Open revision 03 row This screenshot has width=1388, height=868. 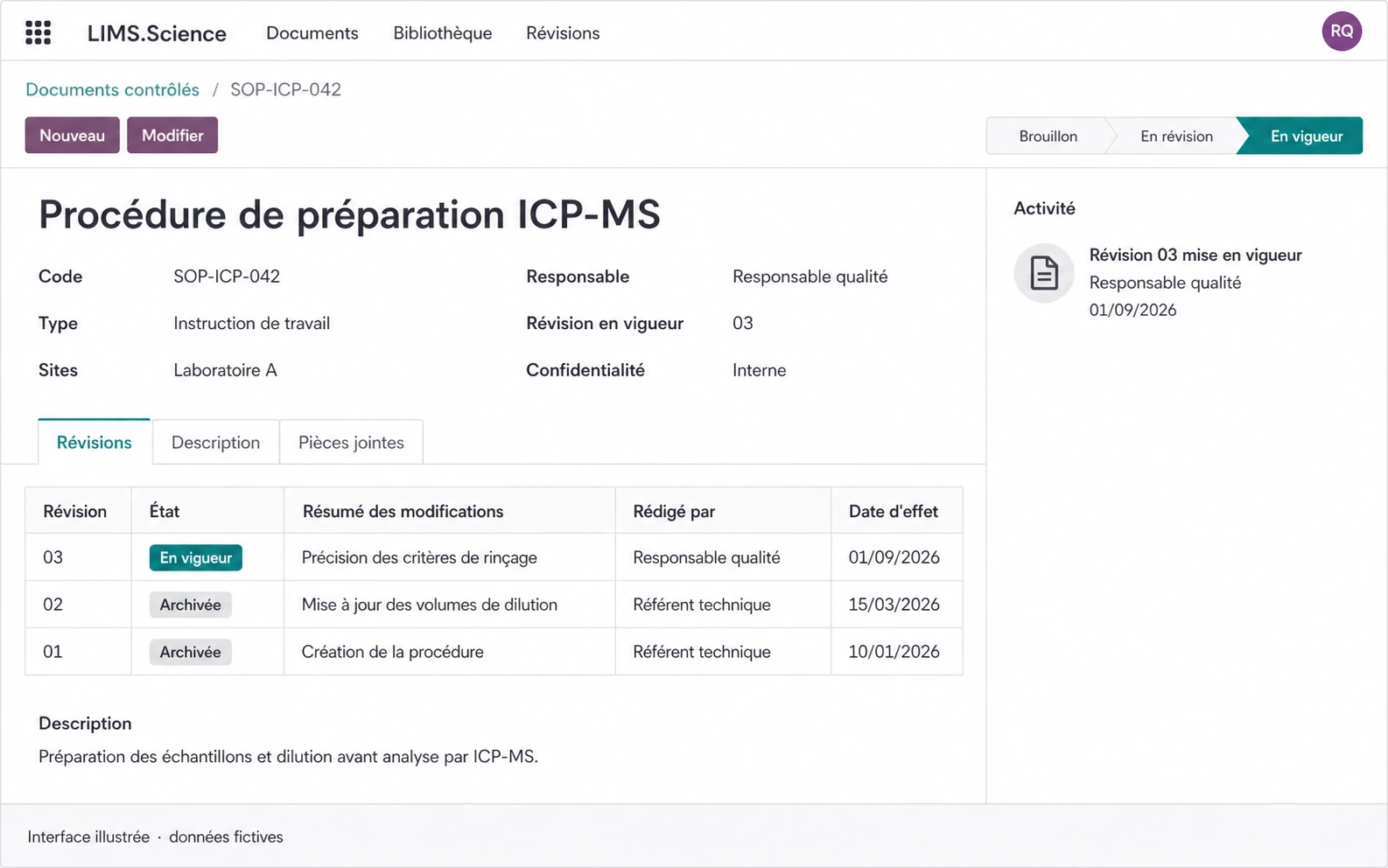pos(494,557)
